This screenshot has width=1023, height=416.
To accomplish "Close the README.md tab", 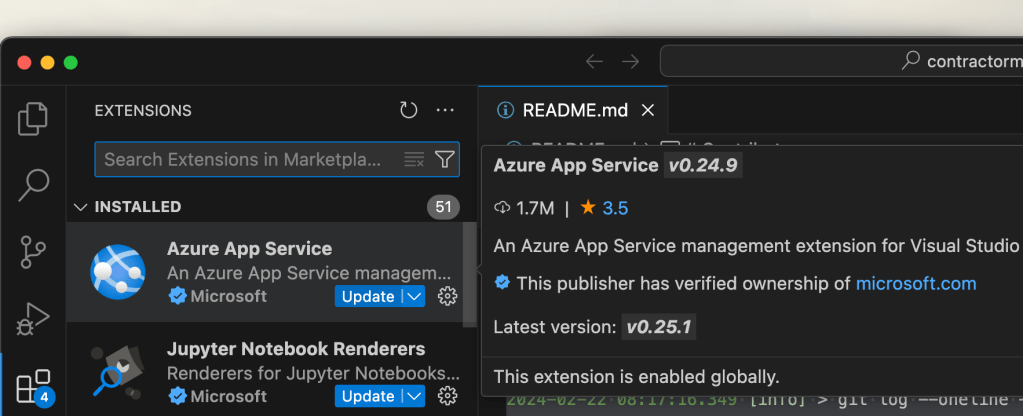I will pyautogui.click(x=647, y=111).
